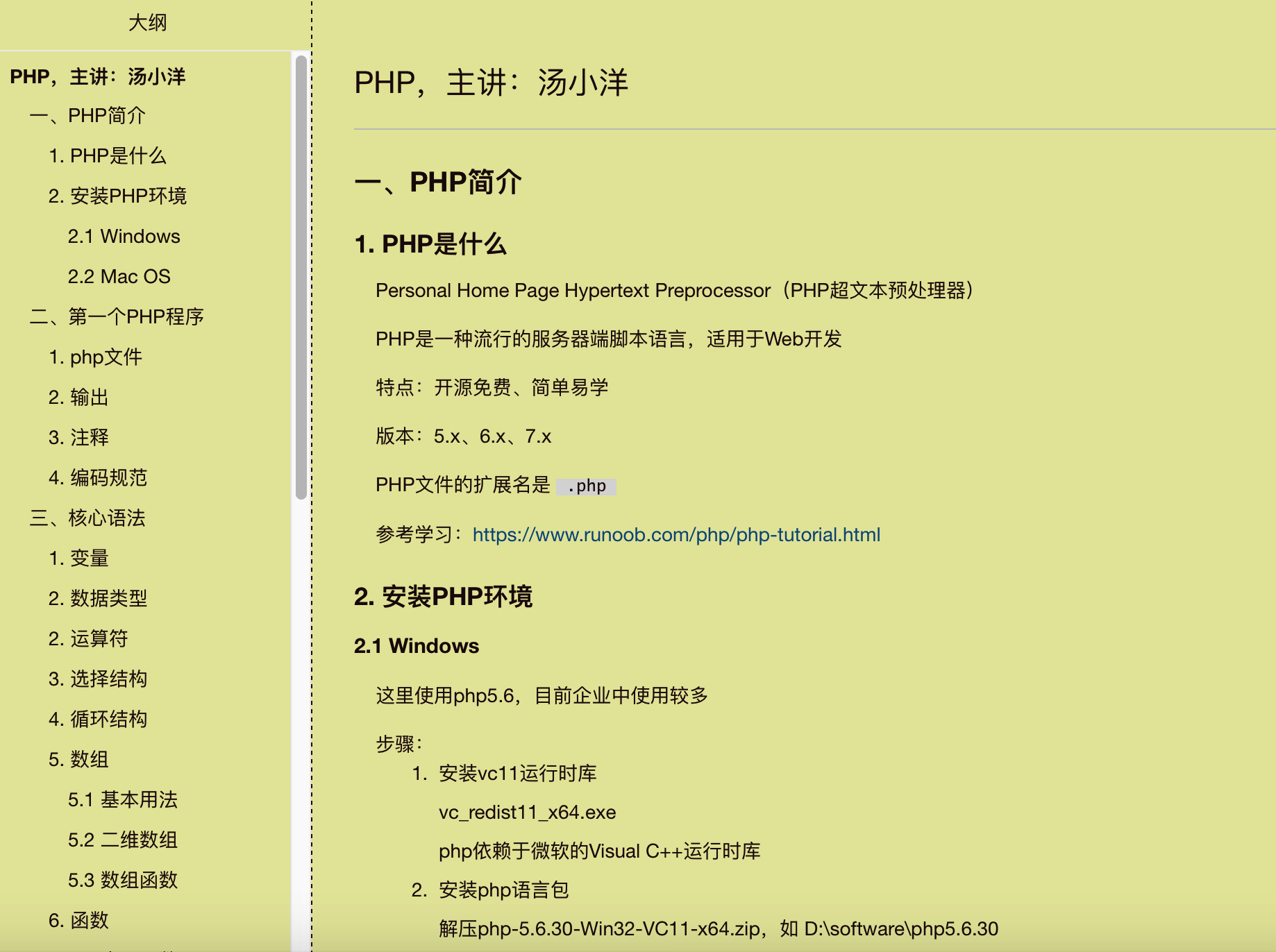Click heading '2. 安装PHP环境' in document
The width and height of the screenshot is (1276, 952).
click(x=443, y=597)
